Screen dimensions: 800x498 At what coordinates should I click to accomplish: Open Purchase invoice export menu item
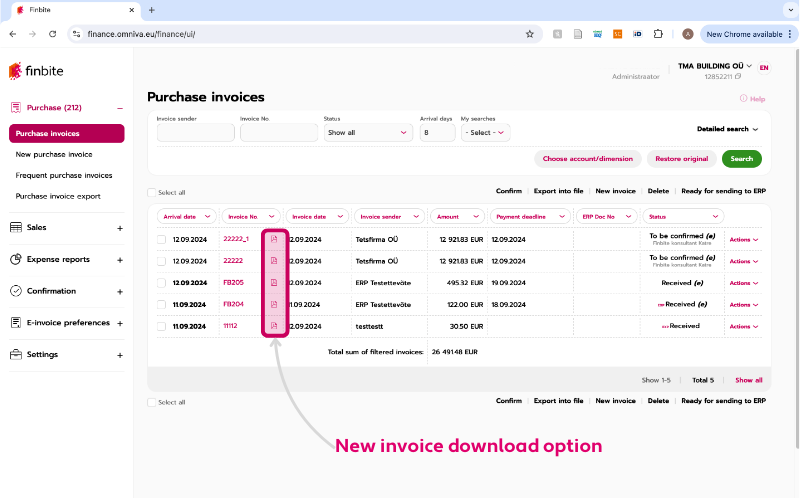(x=58, y=196)
